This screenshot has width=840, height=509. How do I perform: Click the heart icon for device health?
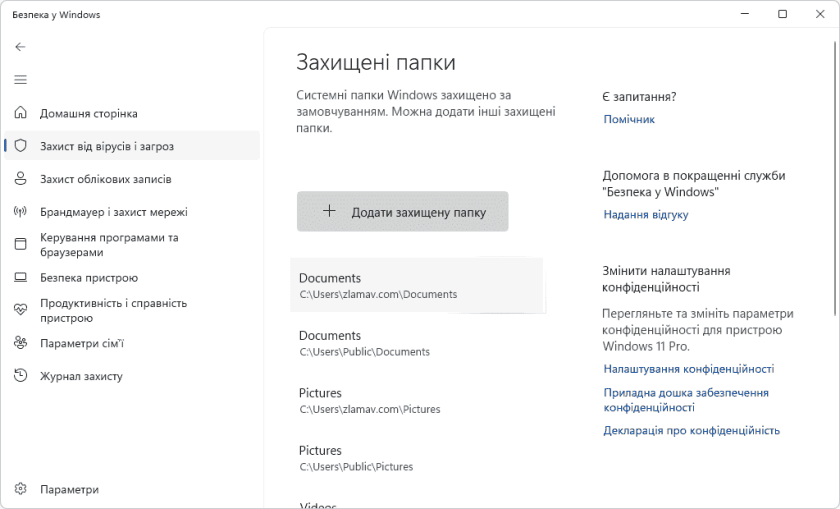coord(20,310)
